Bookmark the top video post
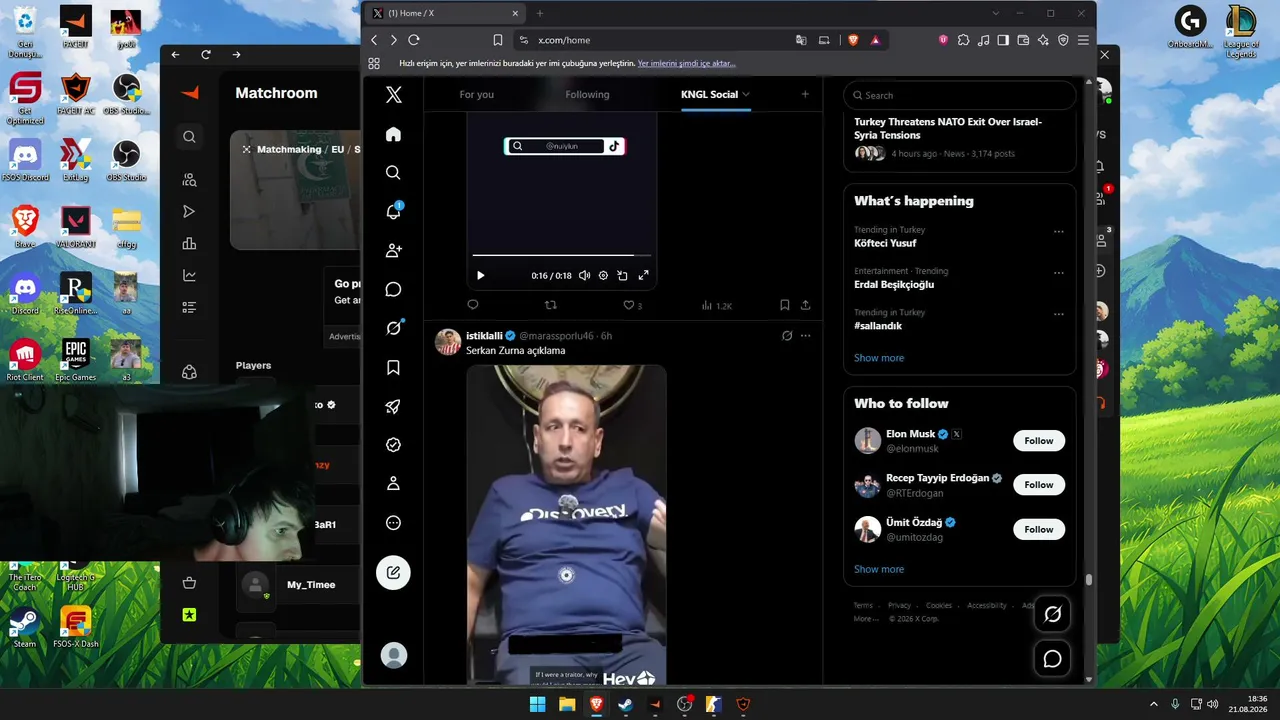The image size is (1280, 720). [785, 305]
